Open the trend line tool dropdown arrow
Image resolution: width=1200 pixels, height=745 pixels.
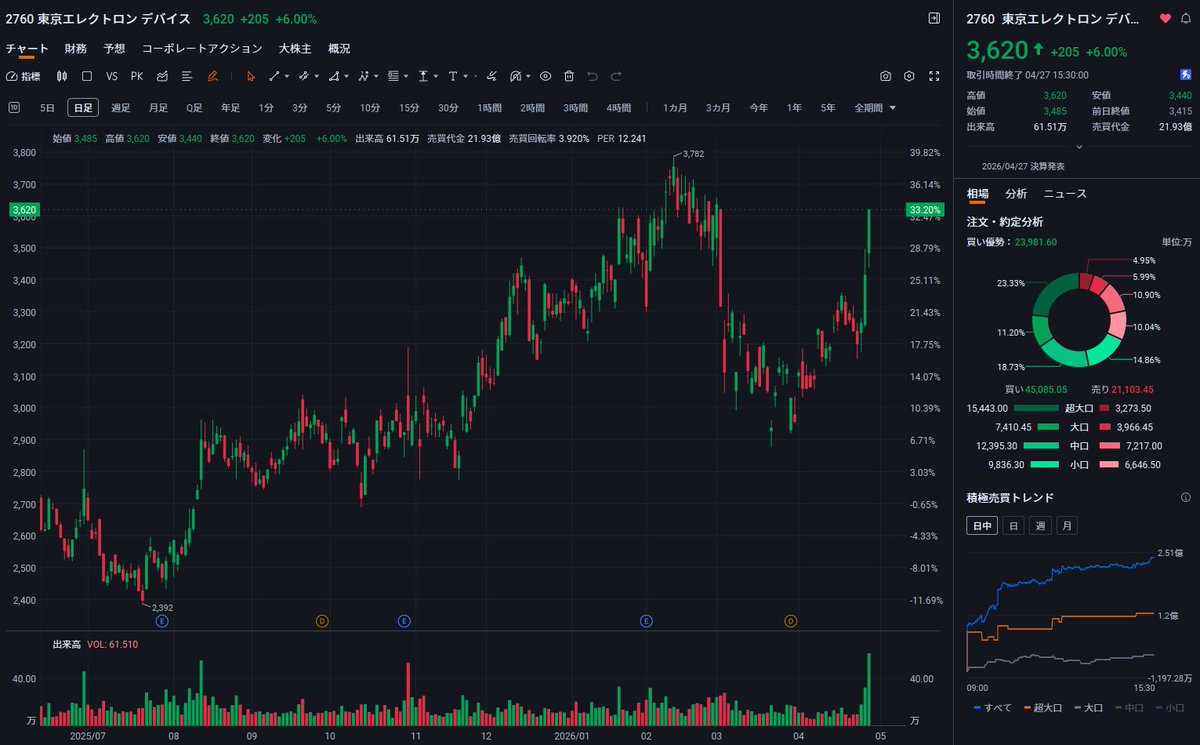[287, 76]
